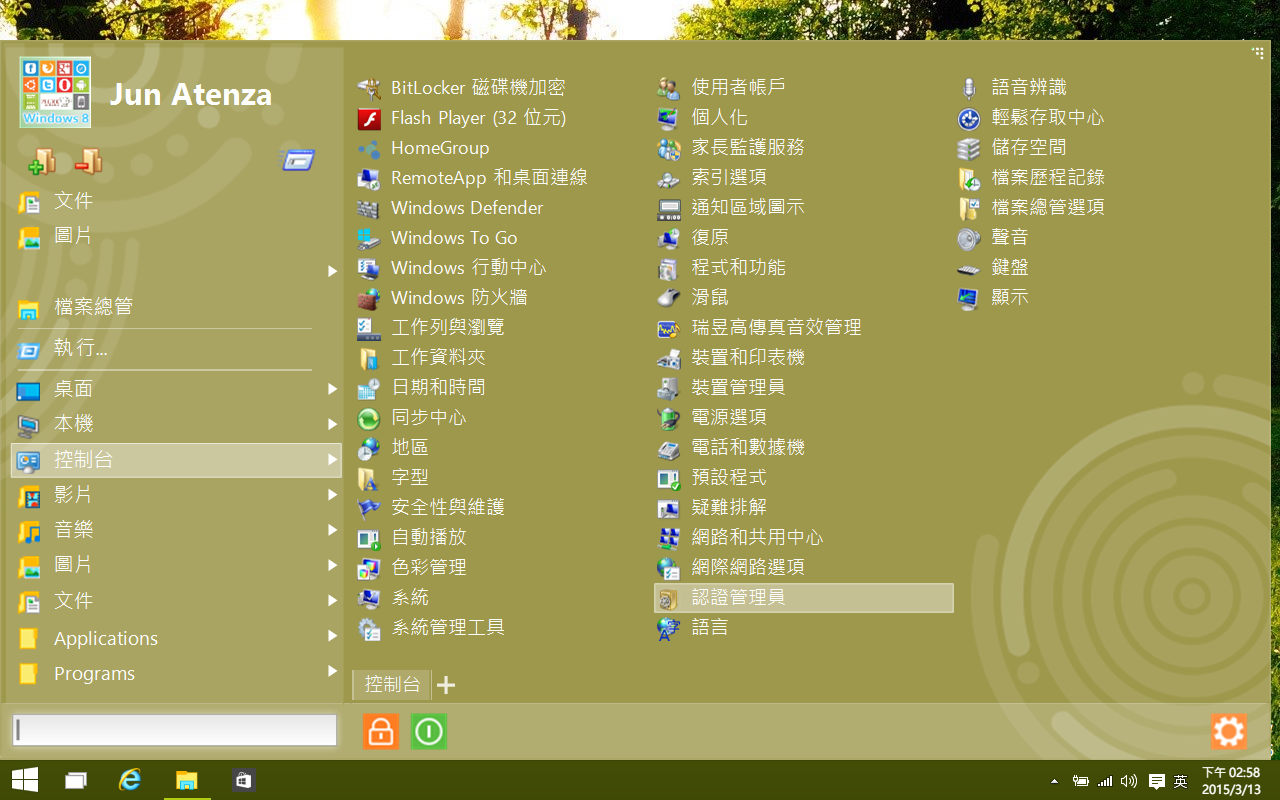
Task: Add new tab with plus button
Action: coord(447,685)
